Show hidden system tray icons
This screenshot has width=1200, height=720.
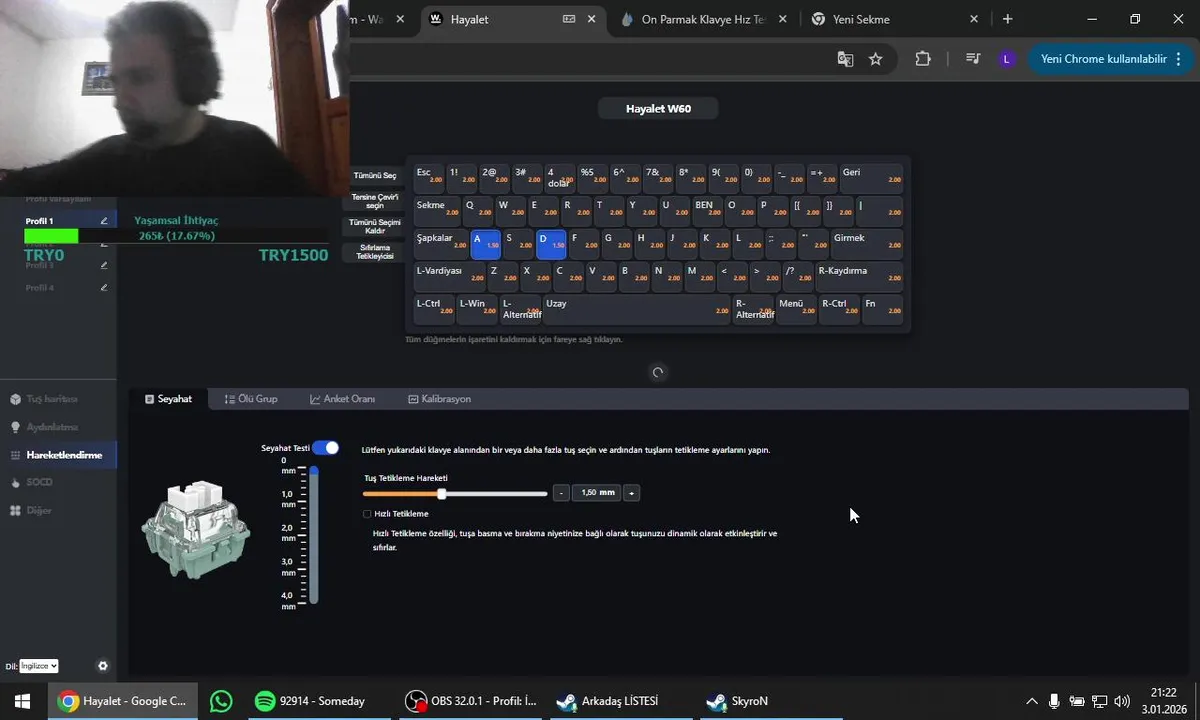coord(1031,701)
